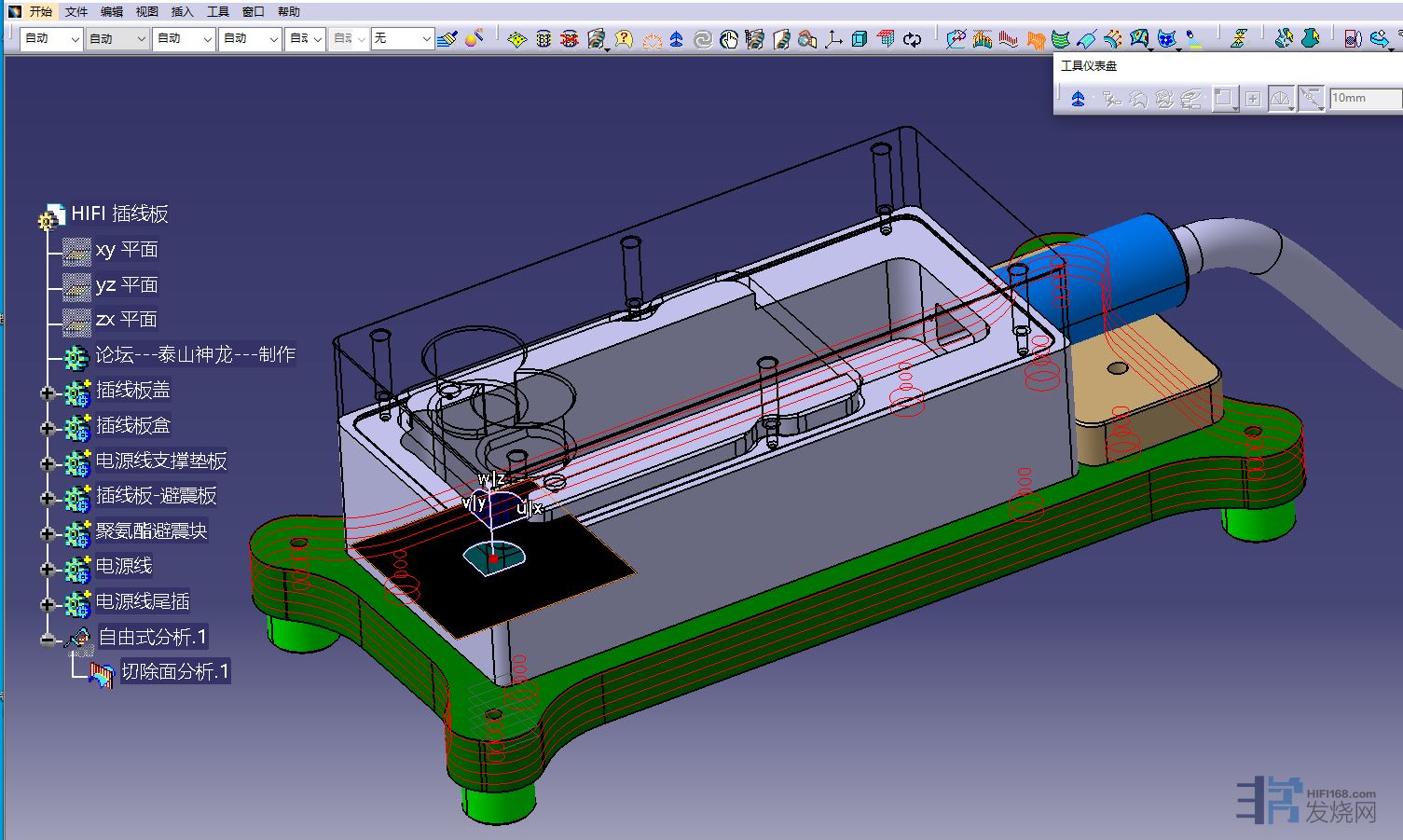1403x840 pixels.
Task: Click the red-crossed cylinder toolbar icon
Action: [x=569, y=38]
